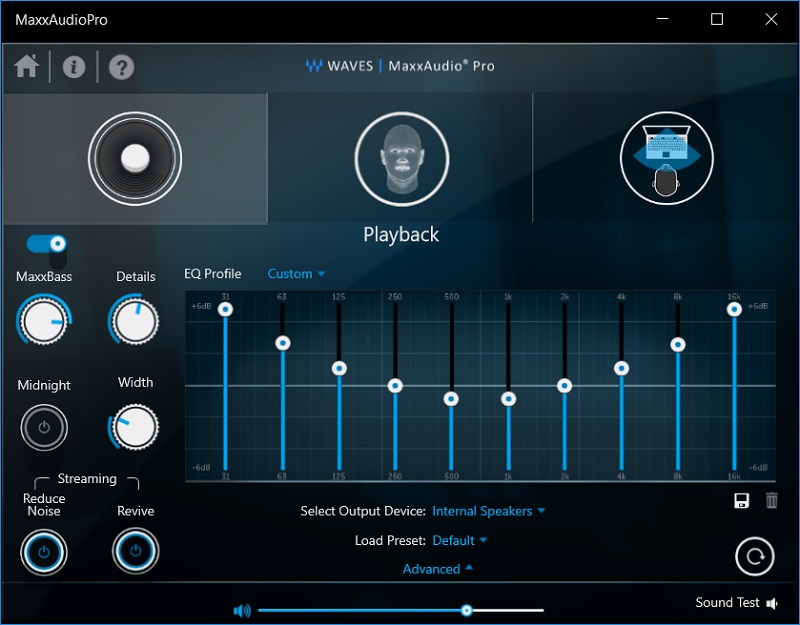
Task: Open the EQ Profile Custom dropdown
Action: pyautogui.click(x=296, y=274)
